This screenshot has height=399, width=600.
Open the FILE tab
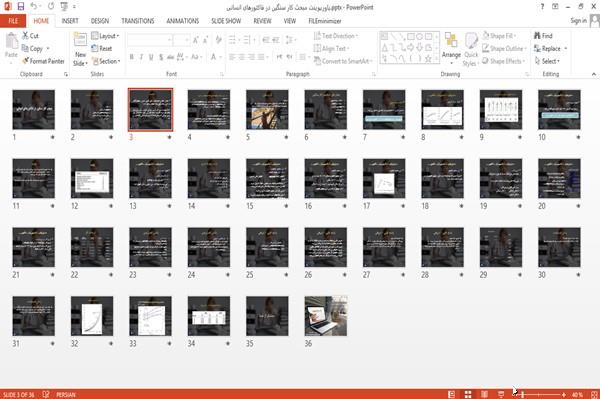13,21
